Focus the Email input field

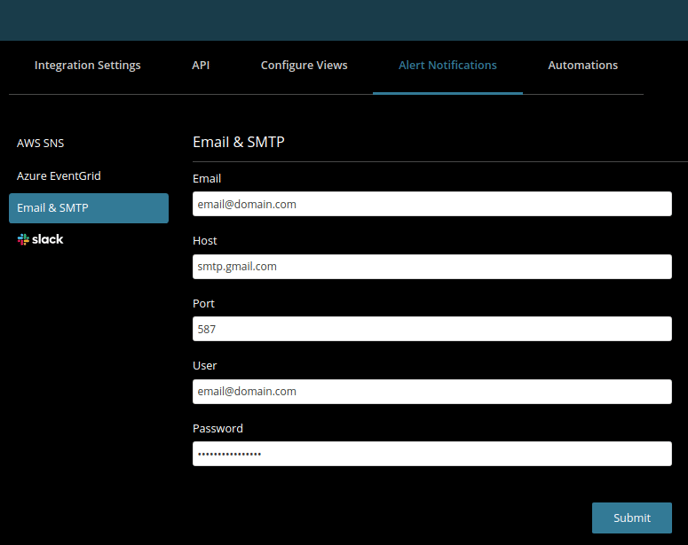(x=432, y=204)
